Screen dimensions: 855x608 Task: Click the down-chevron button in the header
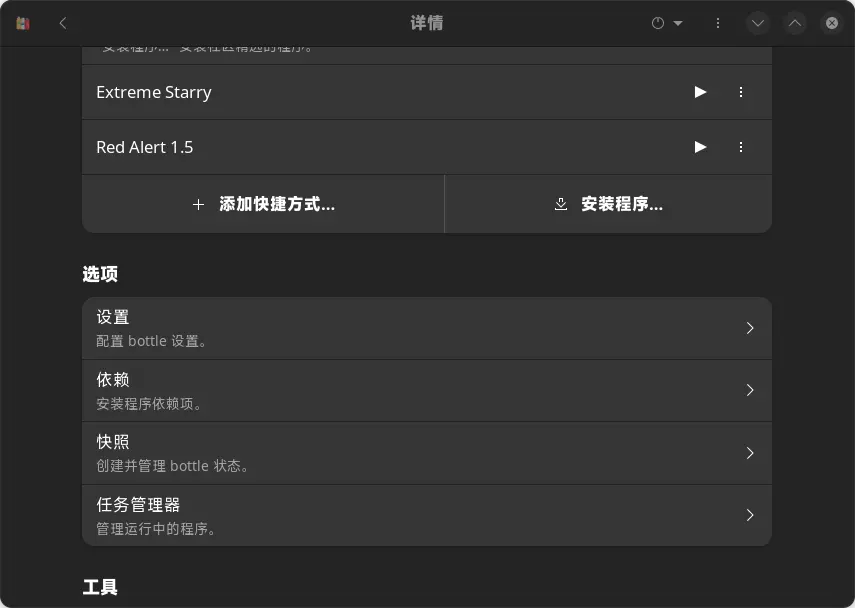coord(758,22)
